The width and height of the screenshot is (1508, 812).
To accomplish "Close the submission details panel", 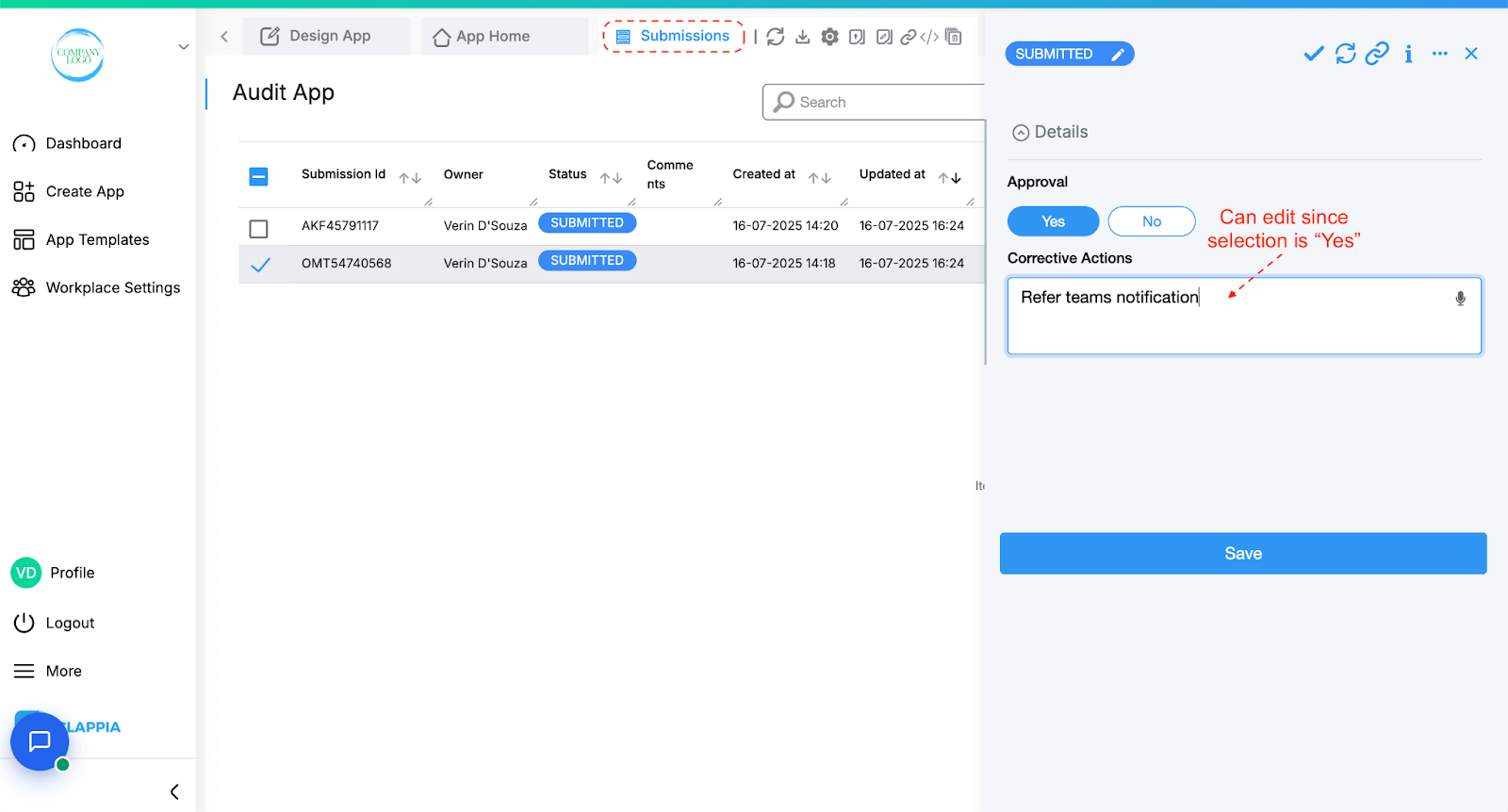I will point(1471,54).
